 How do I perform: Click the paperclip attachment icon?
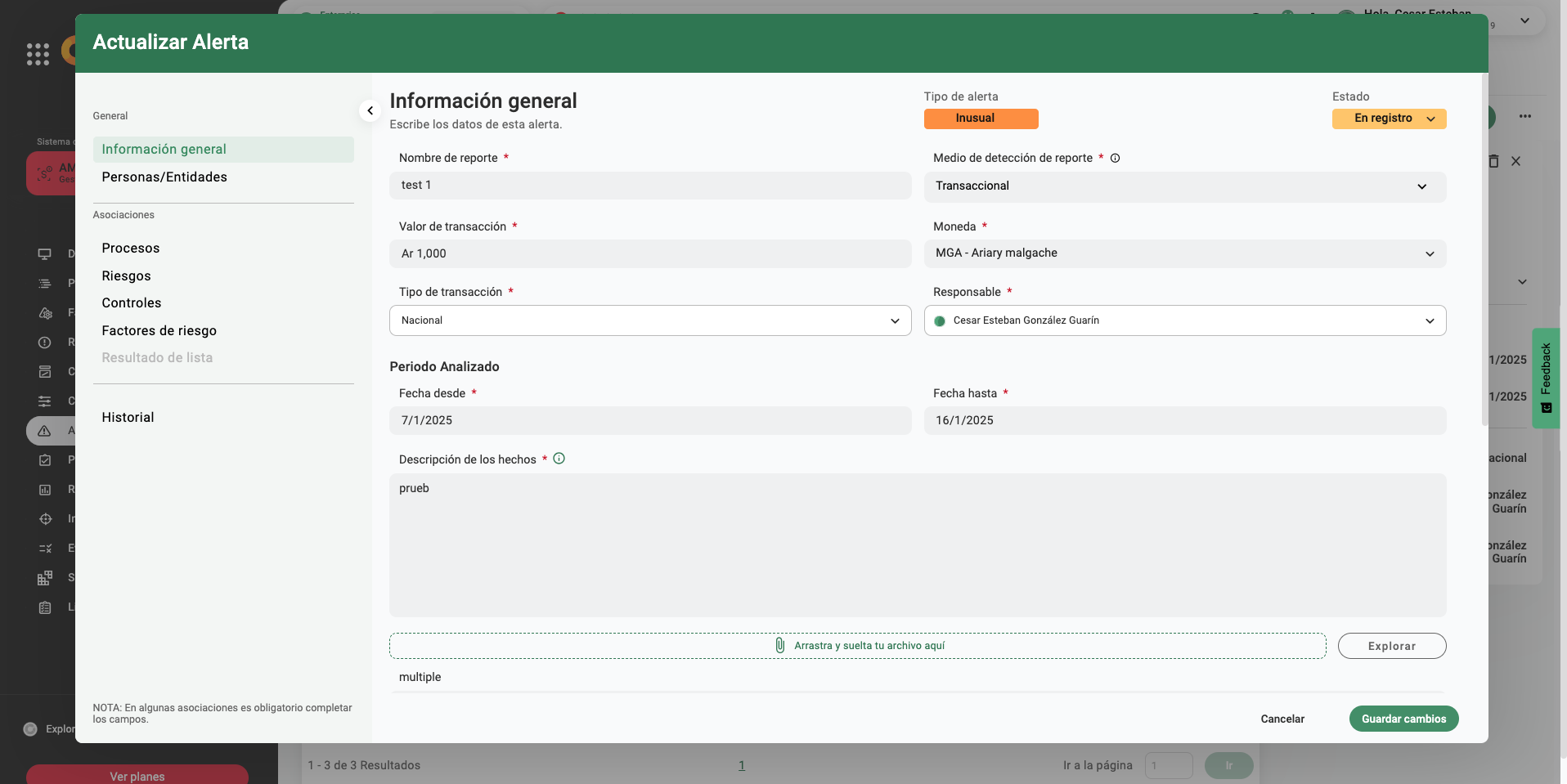point(779,646)
